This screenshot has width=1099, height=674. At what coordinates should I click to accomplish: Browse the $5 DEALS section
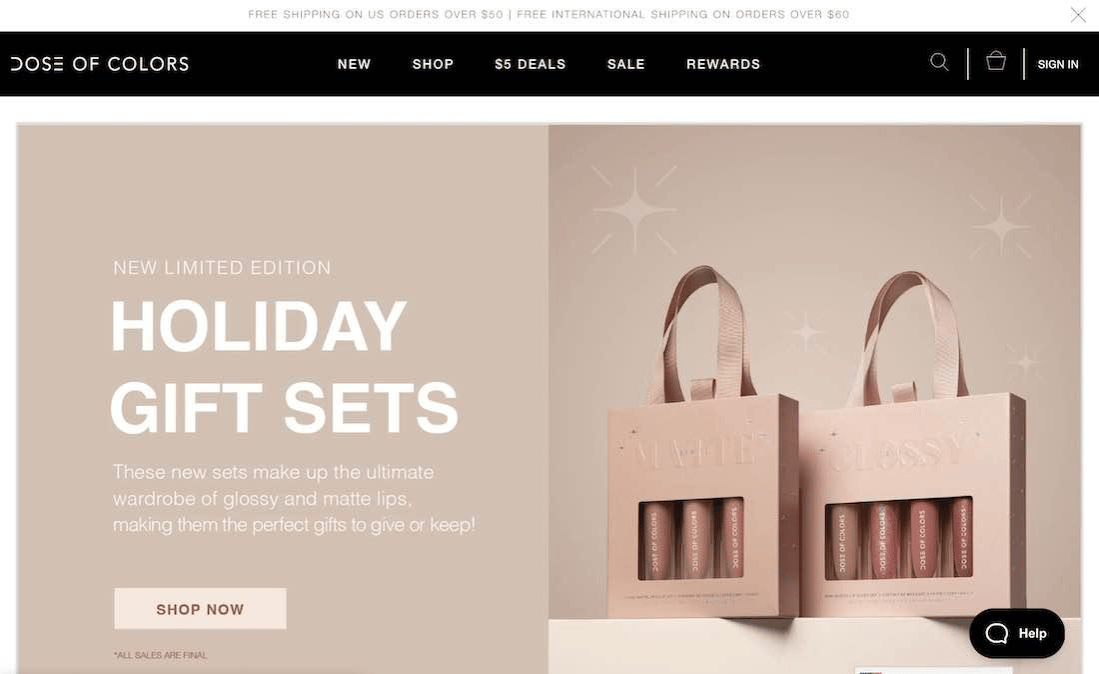coord(530,64)
